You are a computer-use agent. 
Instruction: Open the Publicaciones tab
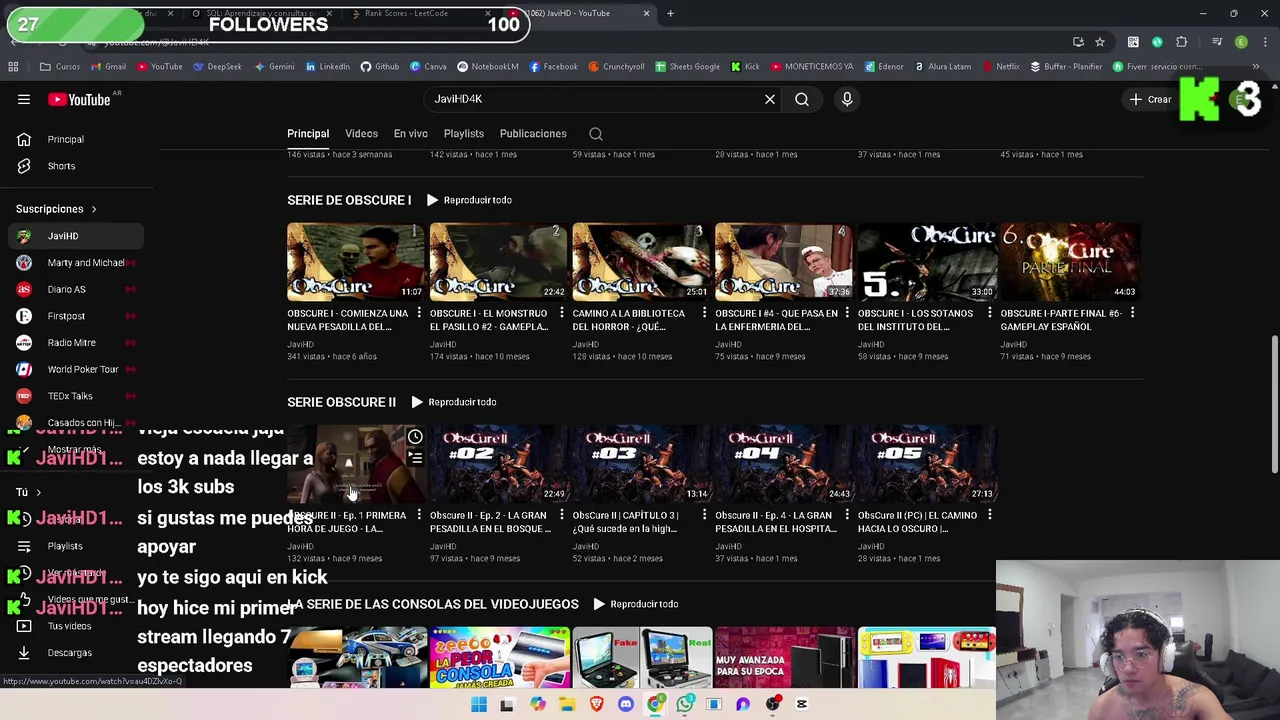[x=533, y=134]
